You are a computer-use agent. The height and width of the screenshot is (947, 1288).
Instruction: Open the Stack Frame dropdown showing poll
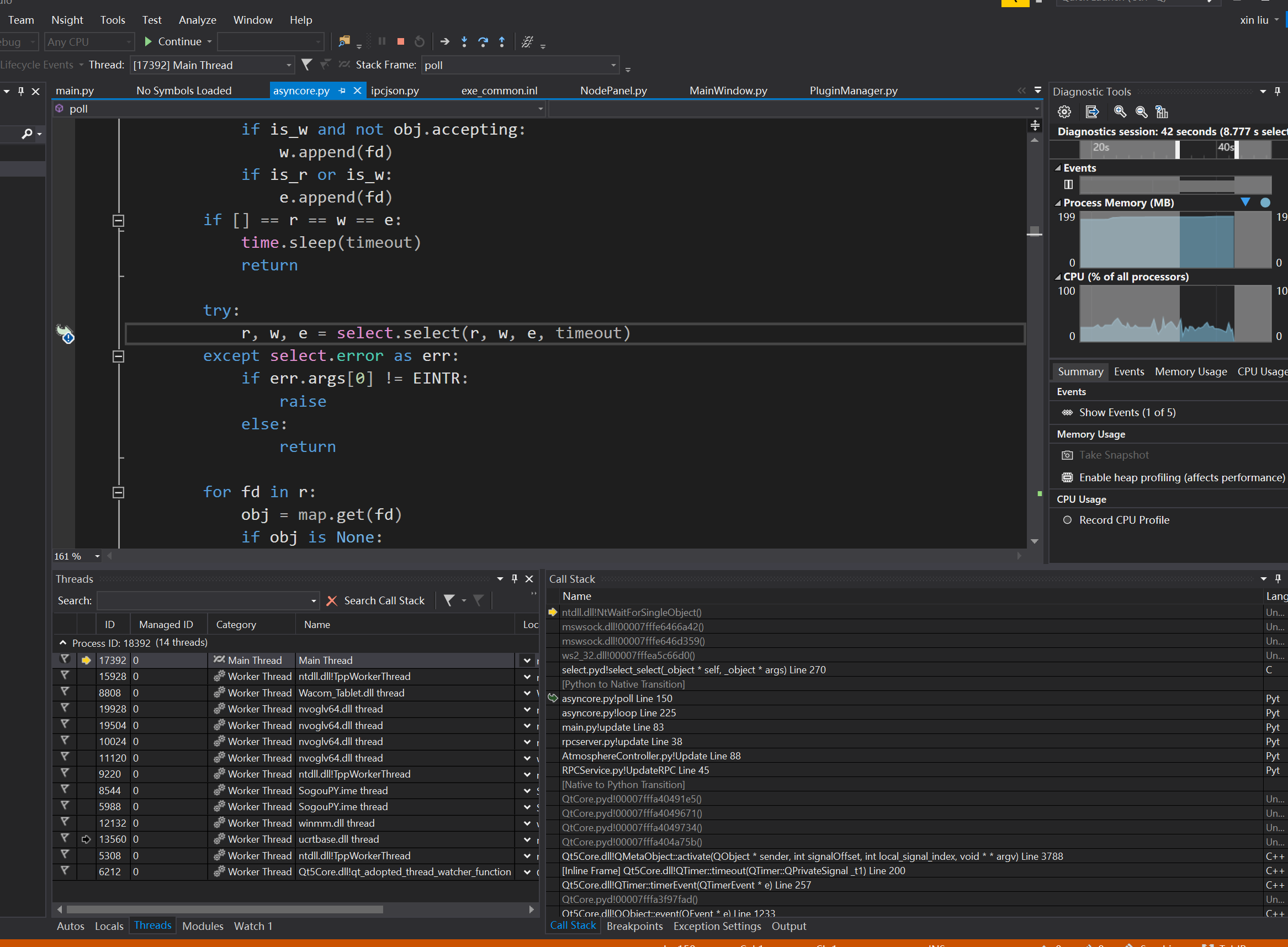520,65
